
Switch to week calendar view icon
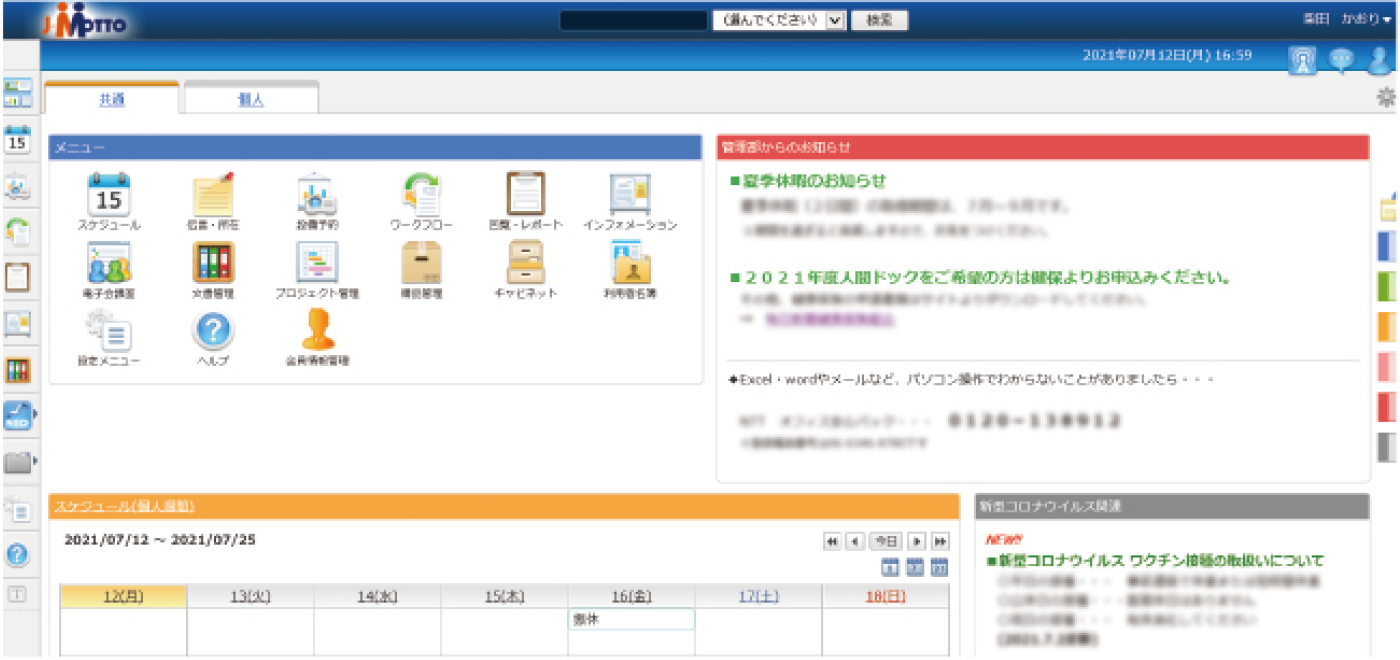click(x=915, y=568)
